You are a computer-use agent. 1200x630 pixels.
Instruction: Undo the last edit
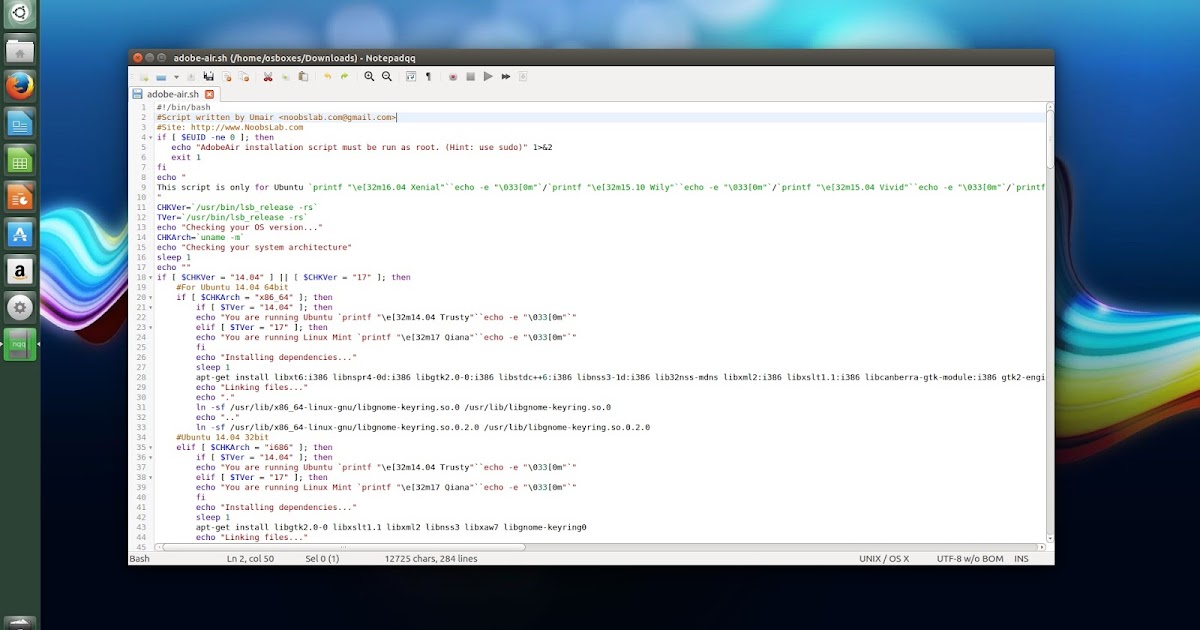click(x=327, y=77)
